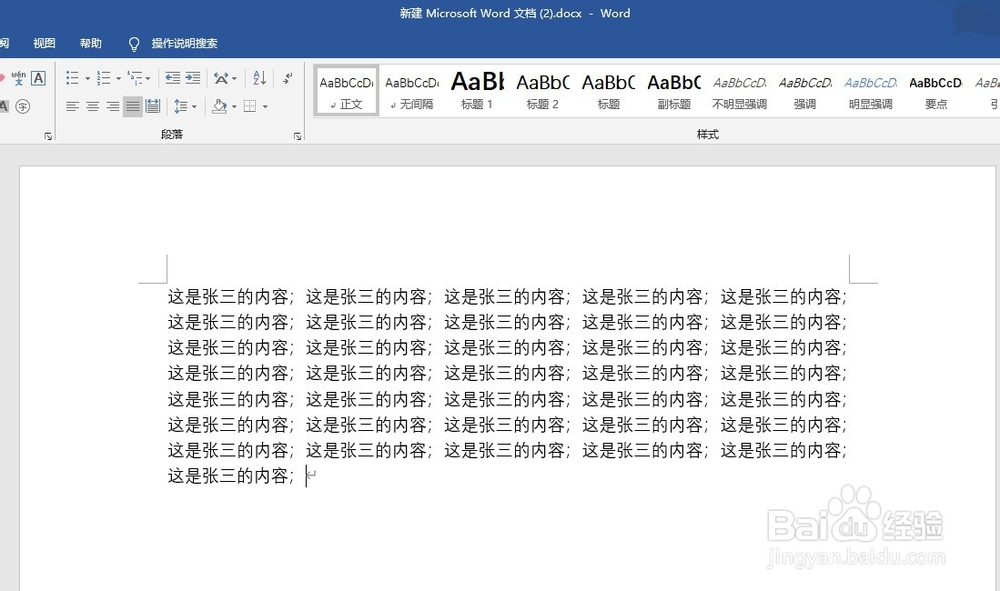Screen dimensions: 1000x591
Task: Open the 帮助 menu
Action: [x=90, y=43]
